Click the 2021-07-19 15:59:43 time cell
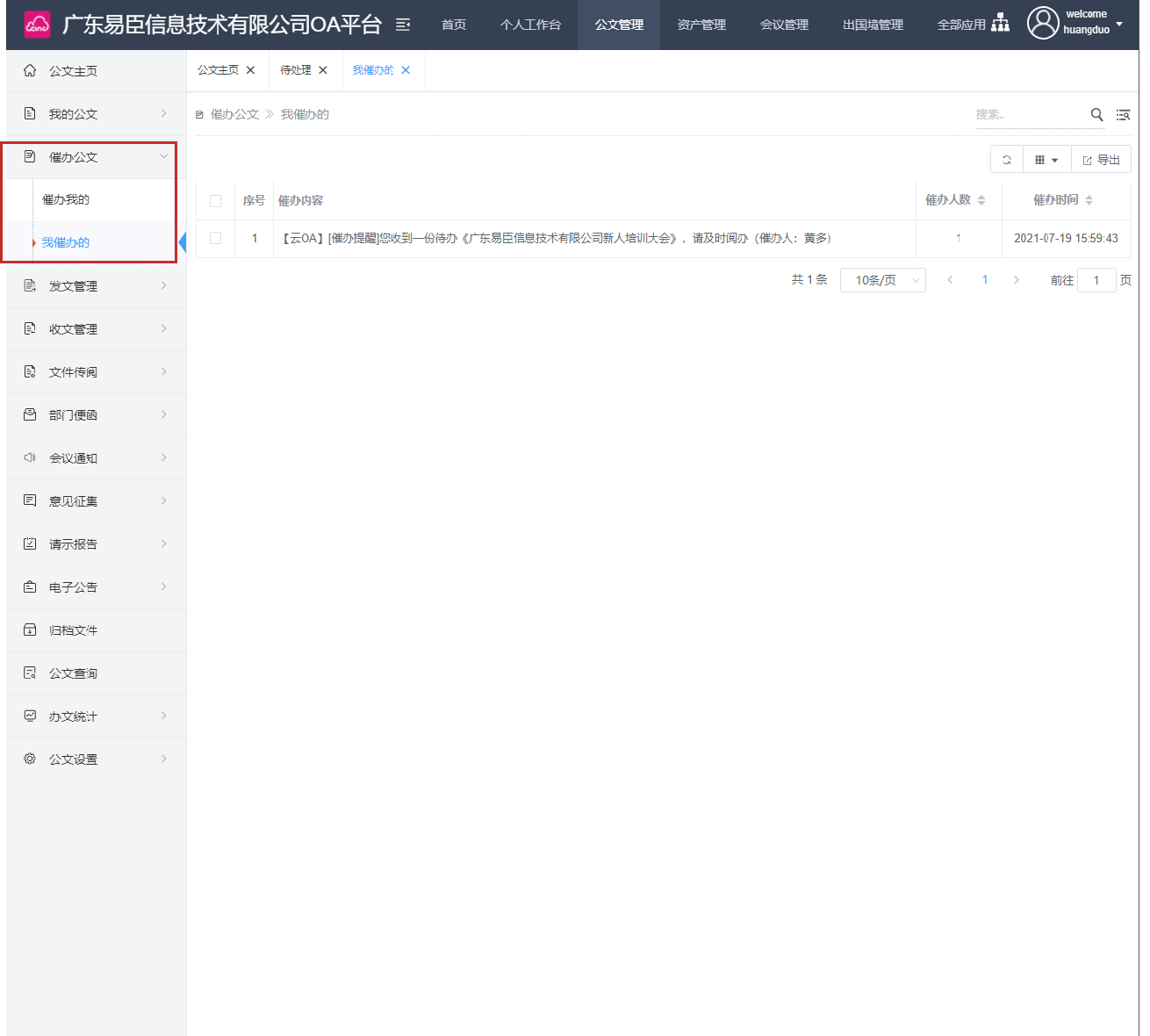The image size is (1150, 1036). pyautogui.click(x=1066, y=238)
